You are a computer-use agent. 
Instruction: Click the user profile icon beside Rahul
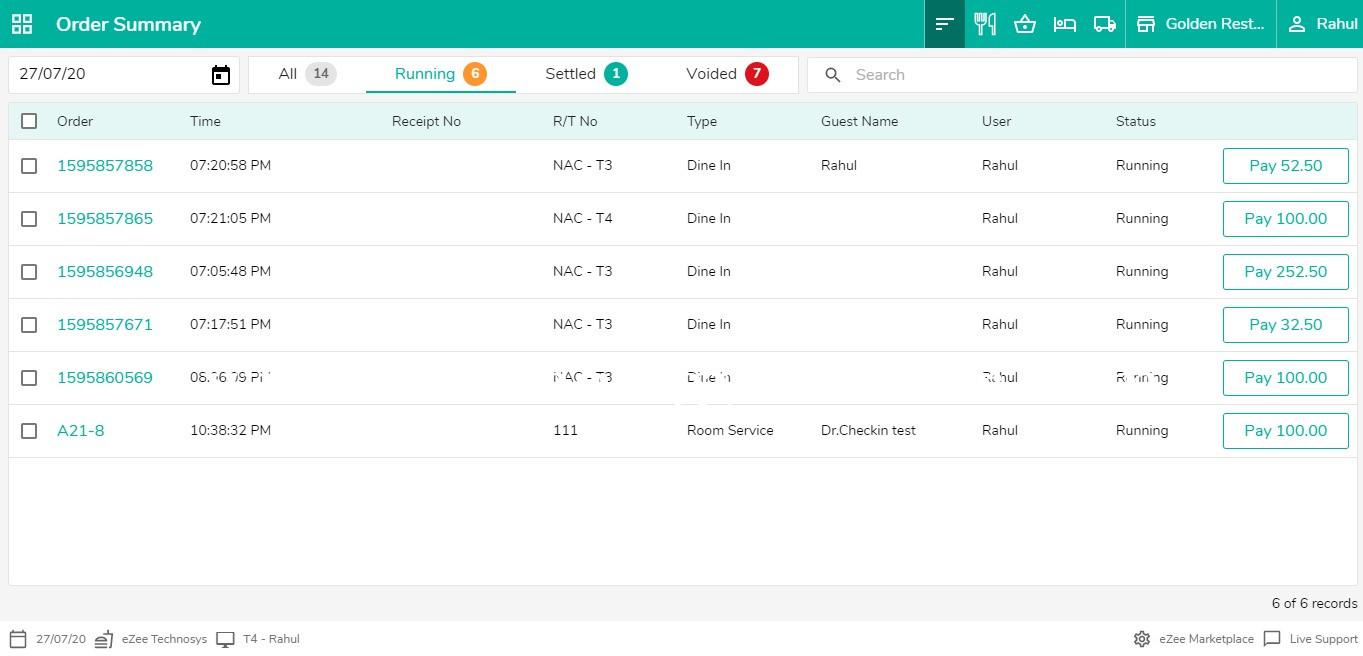click(x=1297, y=24)
